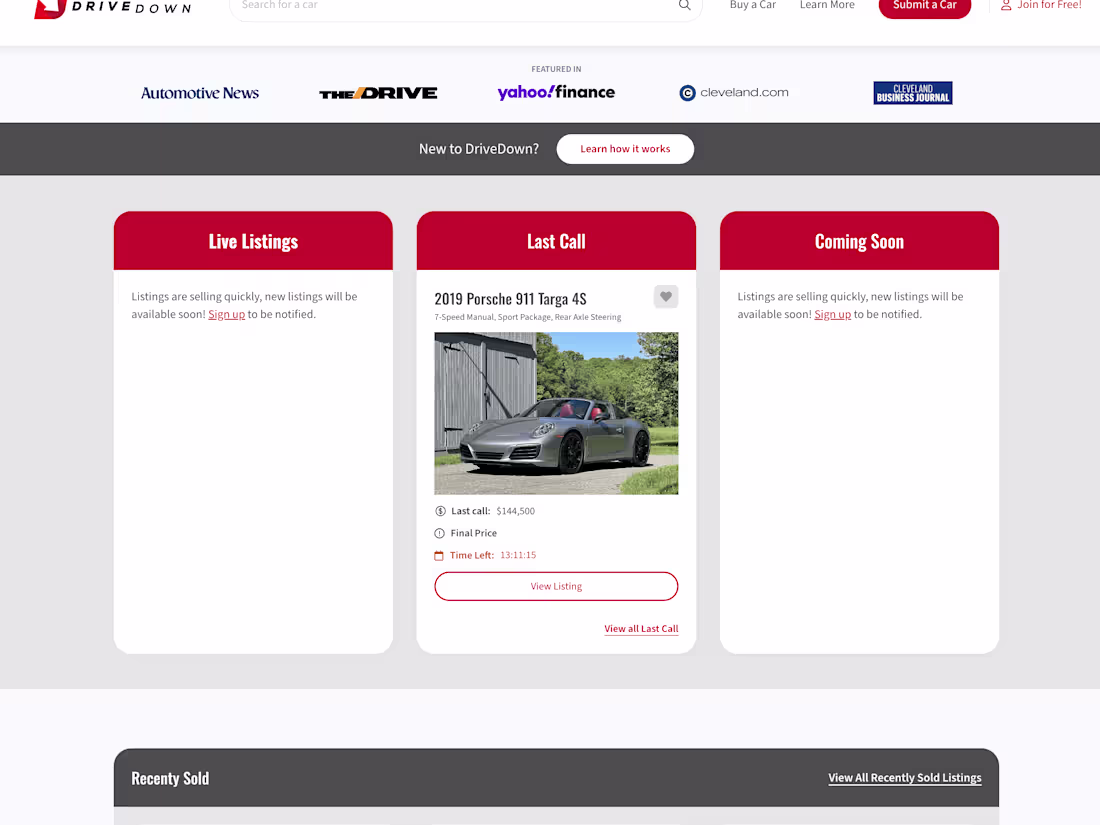
Task: Click the View Listing button
Action: tap(556, 586)
